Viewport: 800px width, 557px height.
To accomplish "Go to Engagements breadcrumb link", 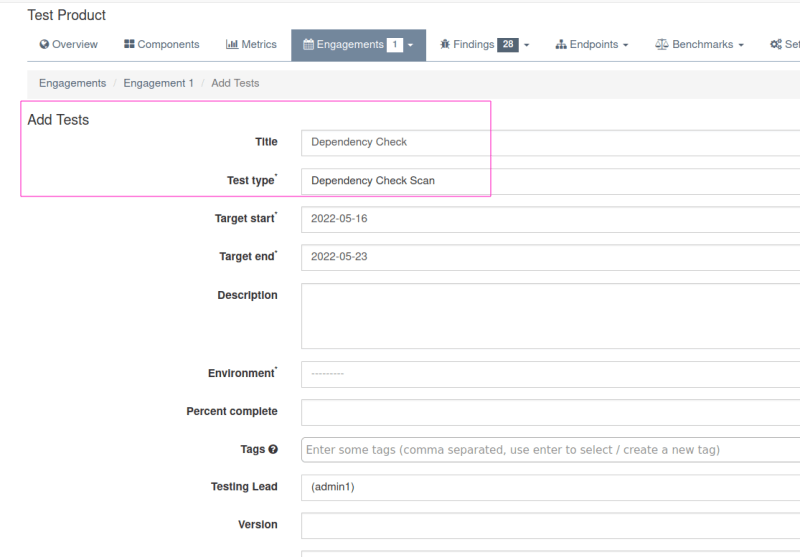I will [x=72, y=83].
